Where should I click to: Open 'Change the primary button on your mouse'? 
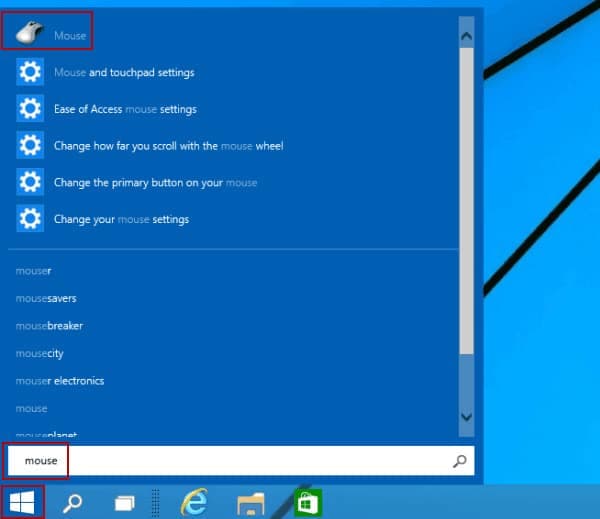point(155,183)
